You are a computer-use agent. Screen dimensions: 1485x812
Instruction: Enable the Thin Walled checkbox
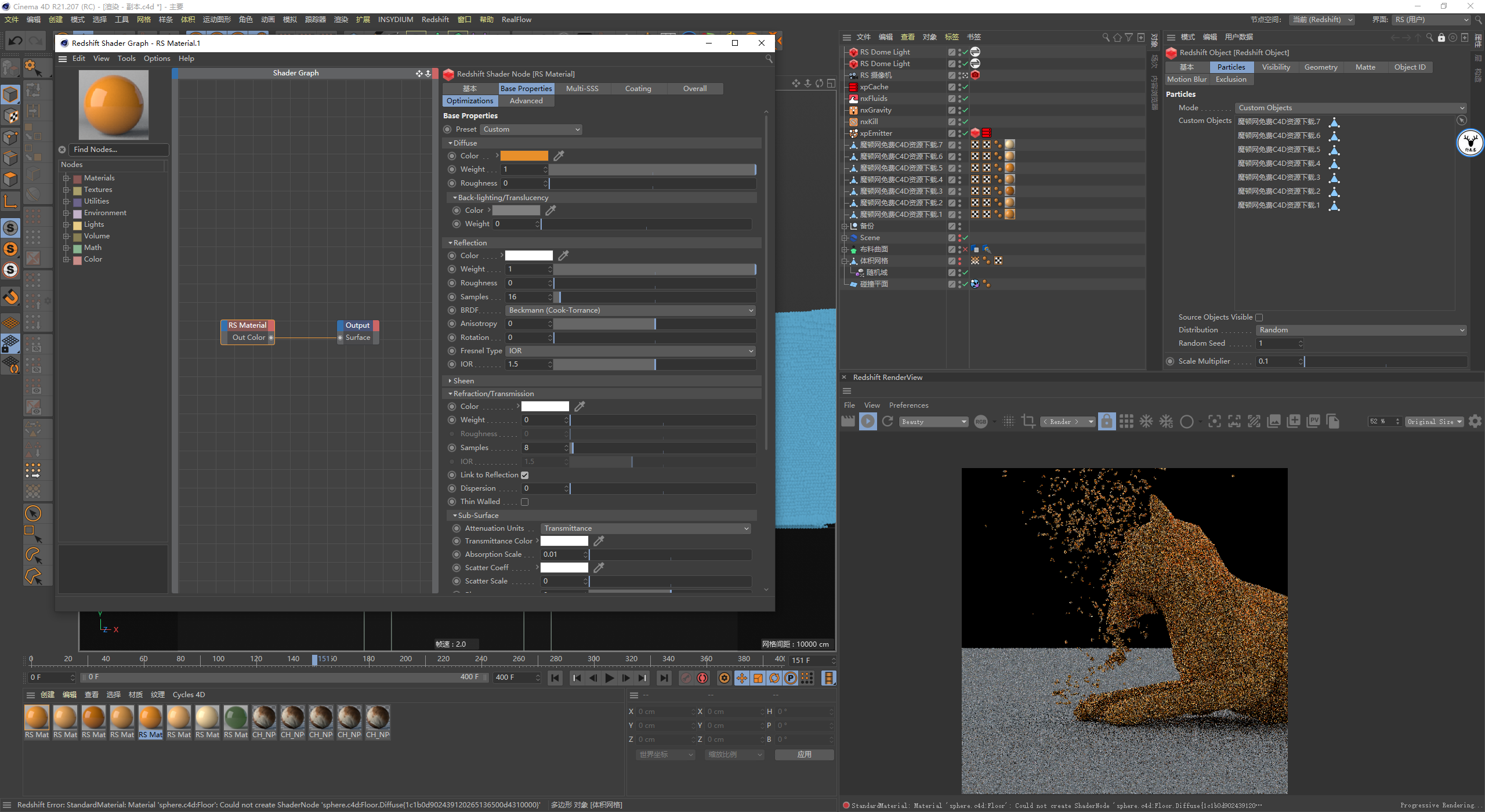525,502
